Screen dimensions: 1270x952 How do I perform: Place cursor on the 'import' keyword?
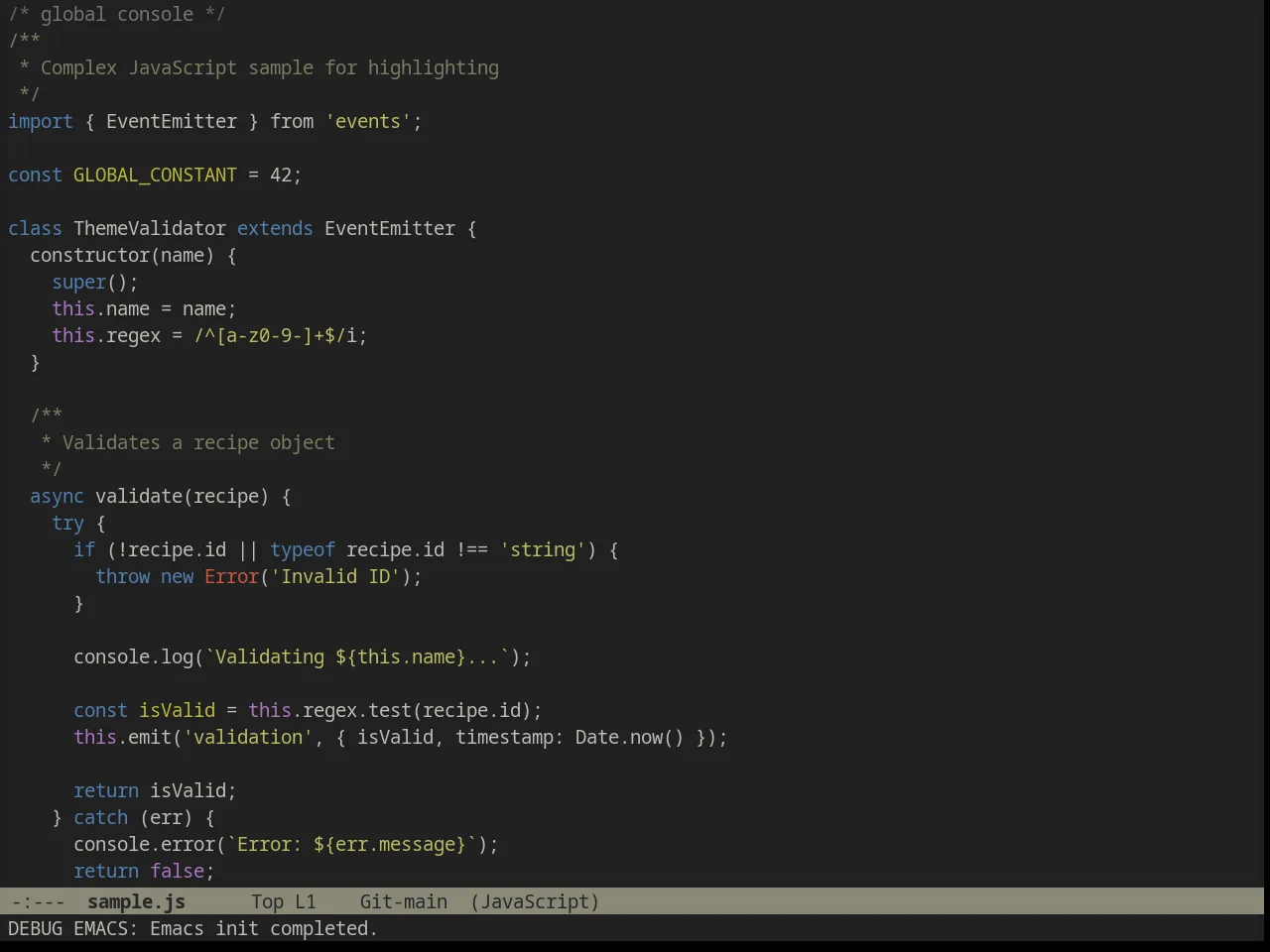coord(41,121)
